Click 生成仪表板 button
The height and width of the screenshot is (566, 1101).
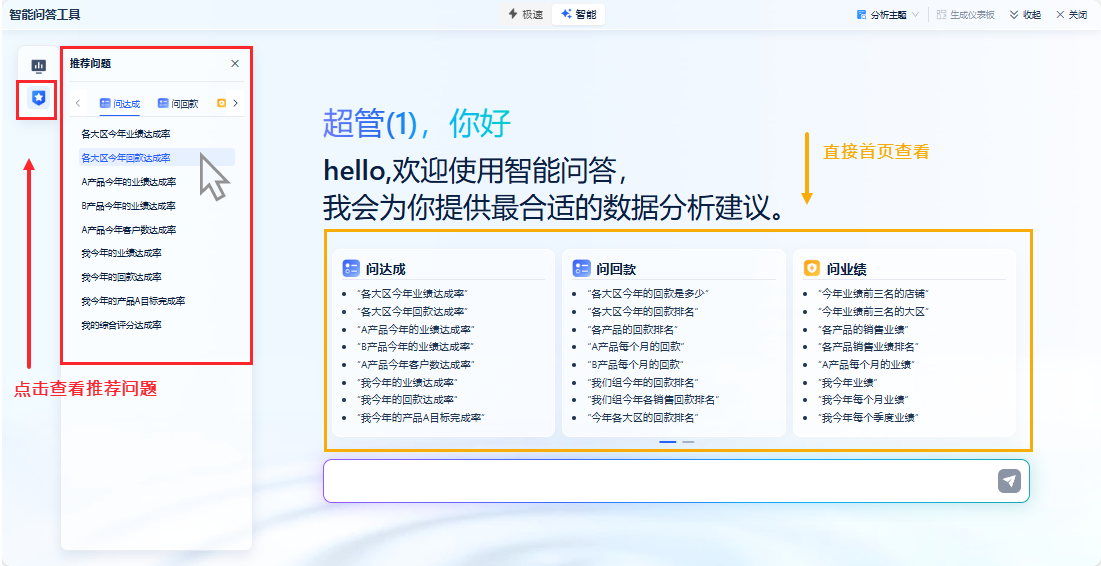(x=965, y=15)
